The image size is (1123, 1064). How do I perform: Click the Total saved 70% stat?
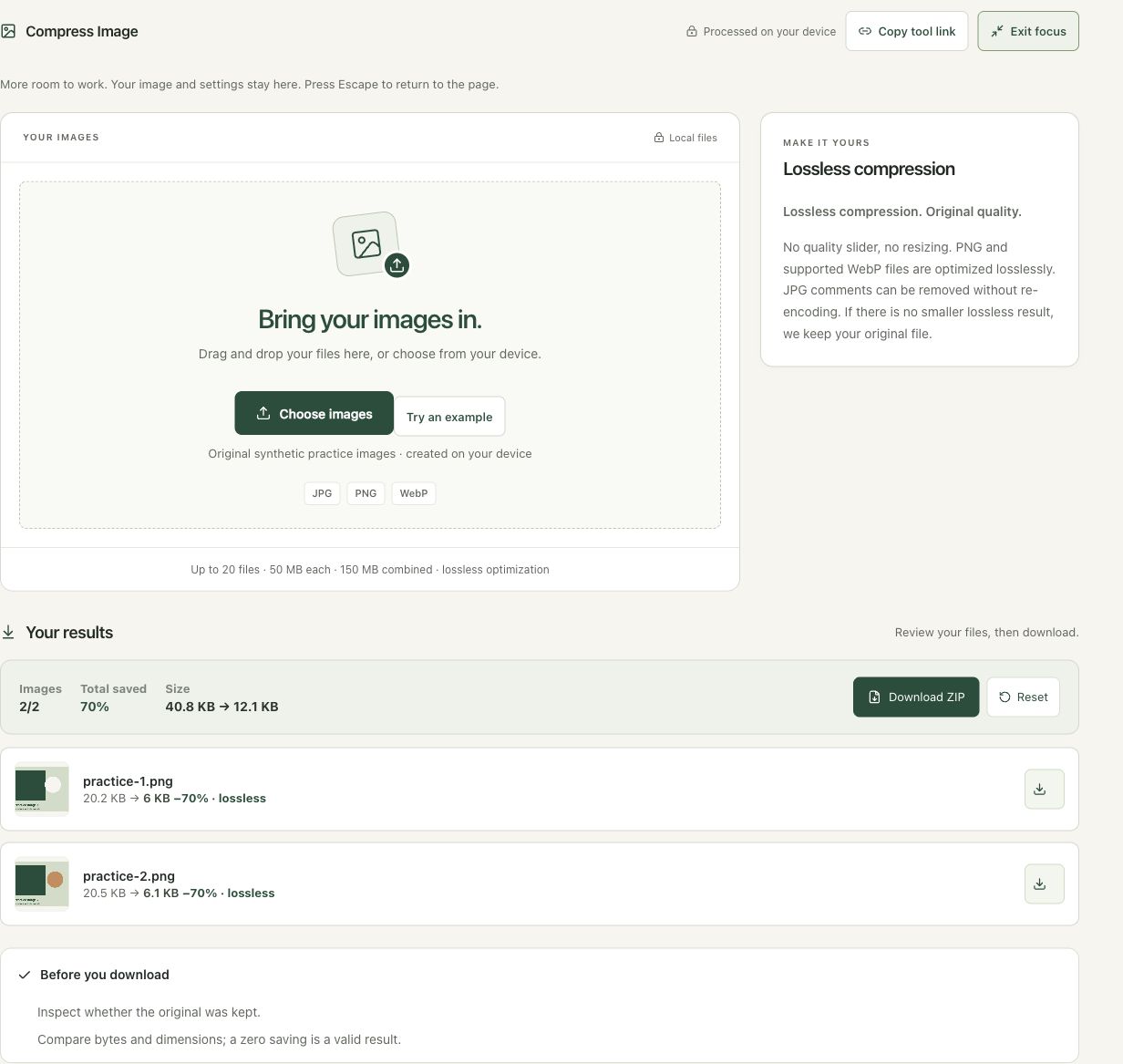point(113,697)
